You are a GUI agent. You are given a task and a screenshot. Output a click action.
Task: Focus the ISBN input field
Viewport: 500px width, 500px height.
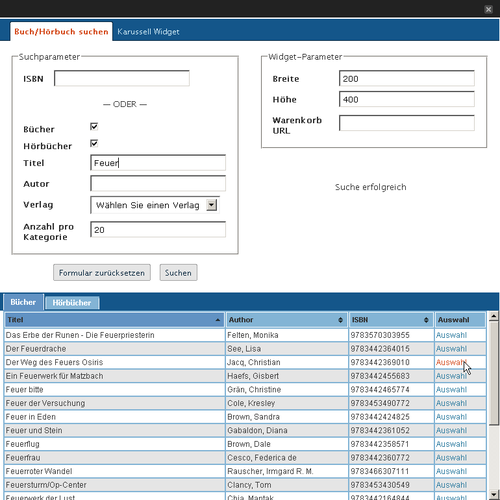pyautogui.click(x=122, y=78)
